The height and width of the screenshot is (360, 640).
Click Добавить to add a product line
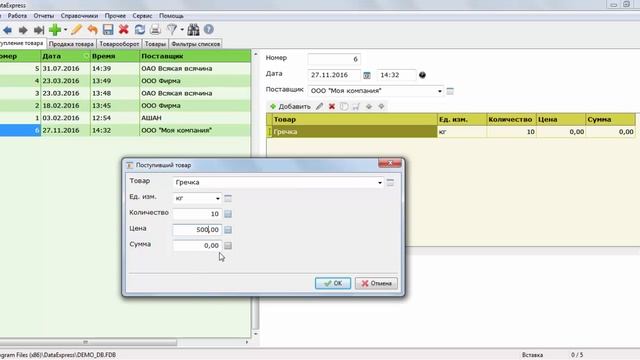(x=290, y=107)
